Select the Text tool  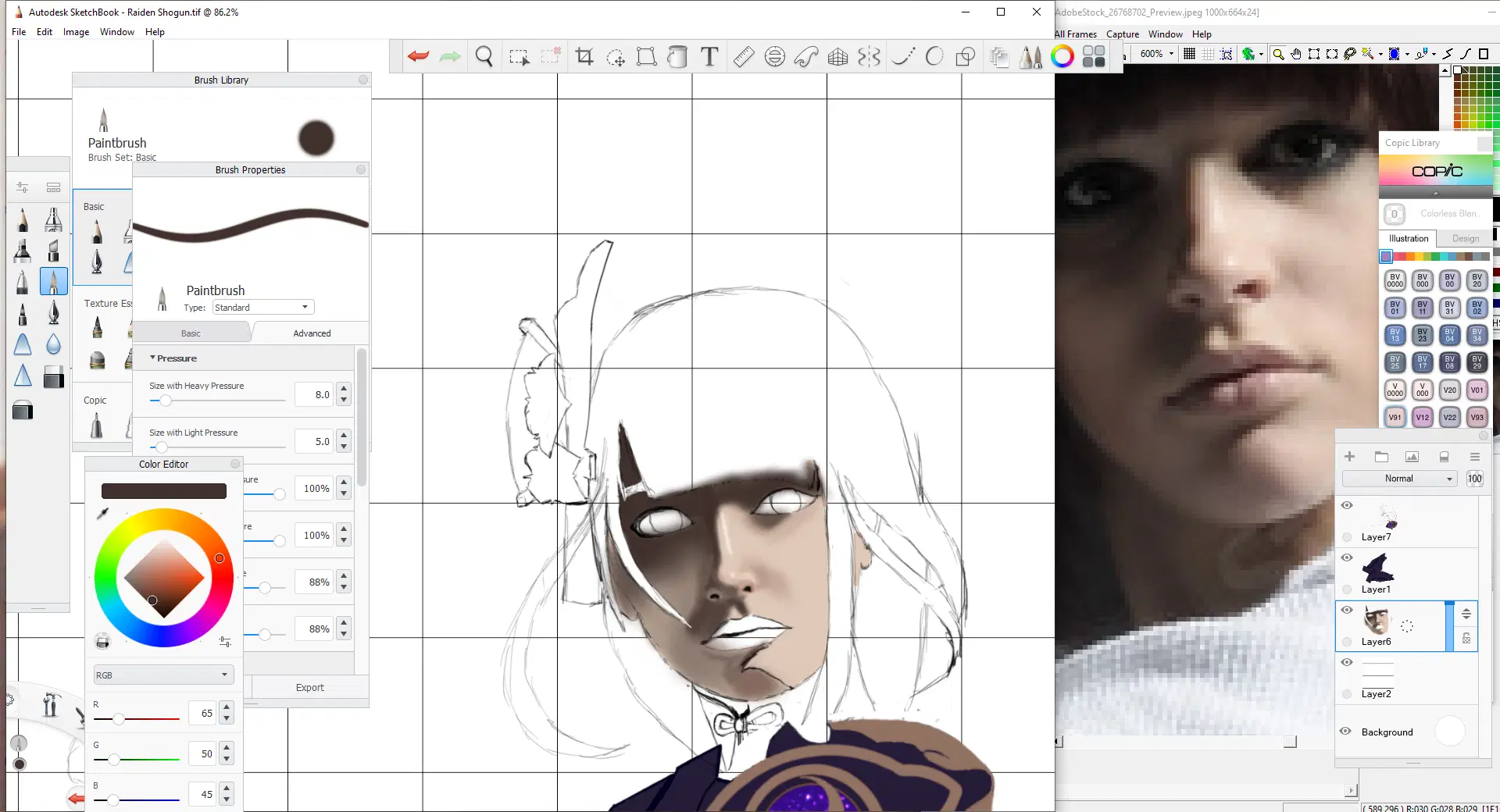tap(709, 56)
